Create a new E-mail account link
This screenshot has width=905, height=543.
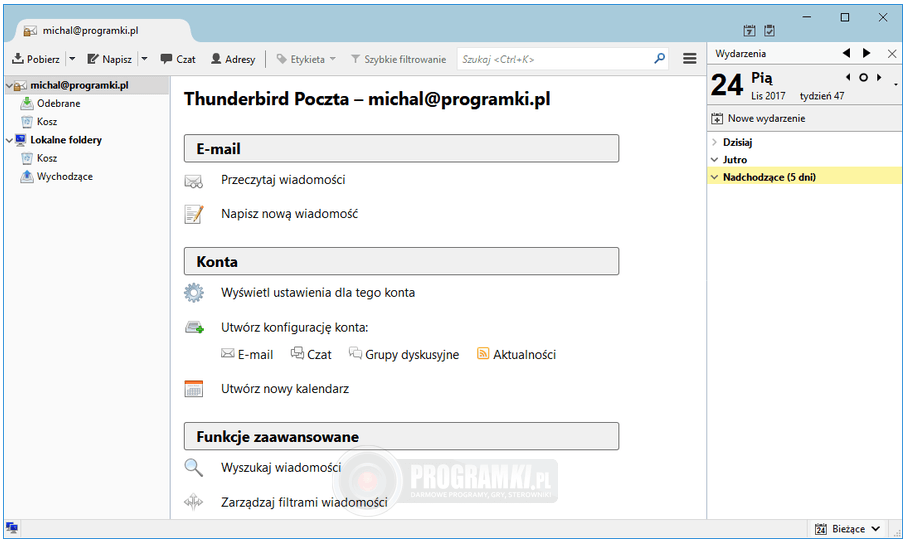(247, 354)
